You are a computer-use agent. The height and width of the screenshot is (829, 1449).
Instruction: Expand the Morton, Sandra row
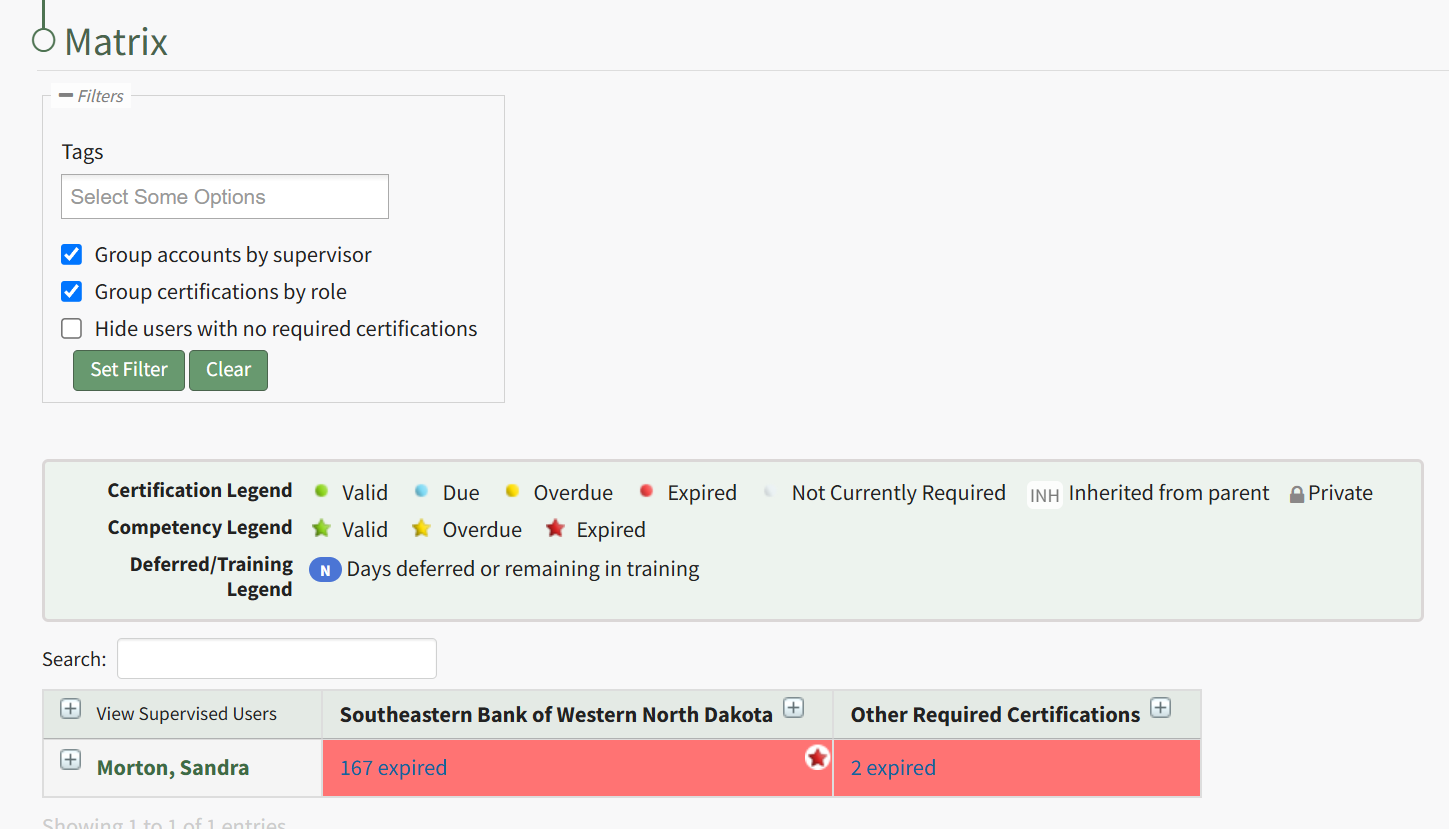coord(70,760)
